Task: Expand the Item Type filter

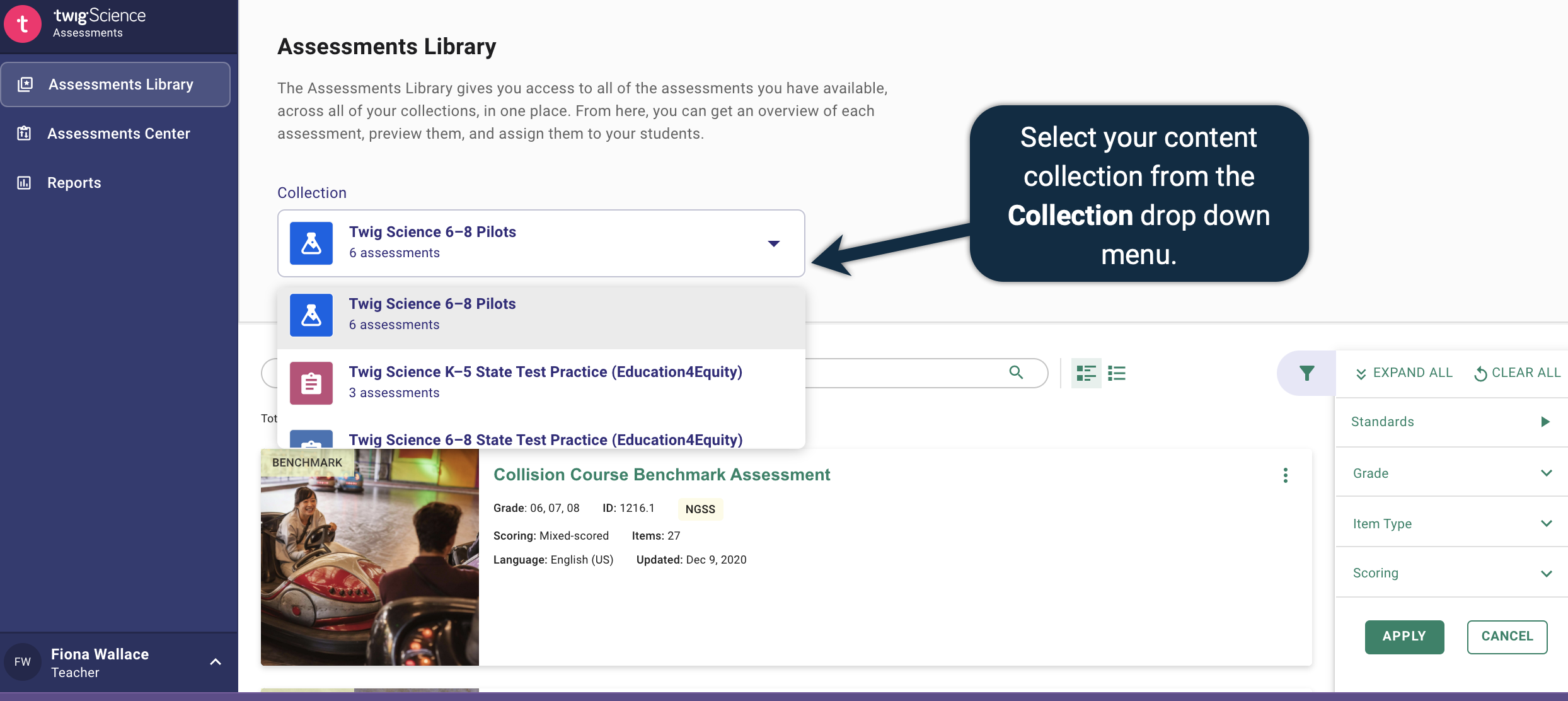Action: (1546, 523)
